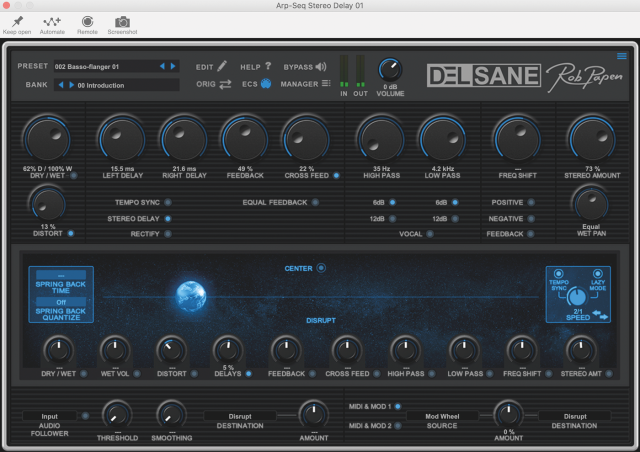Open Spring Back Time value selector
The width and height of the screenshot is (640, 452).
pyautogui.click(x=61, y=275)
